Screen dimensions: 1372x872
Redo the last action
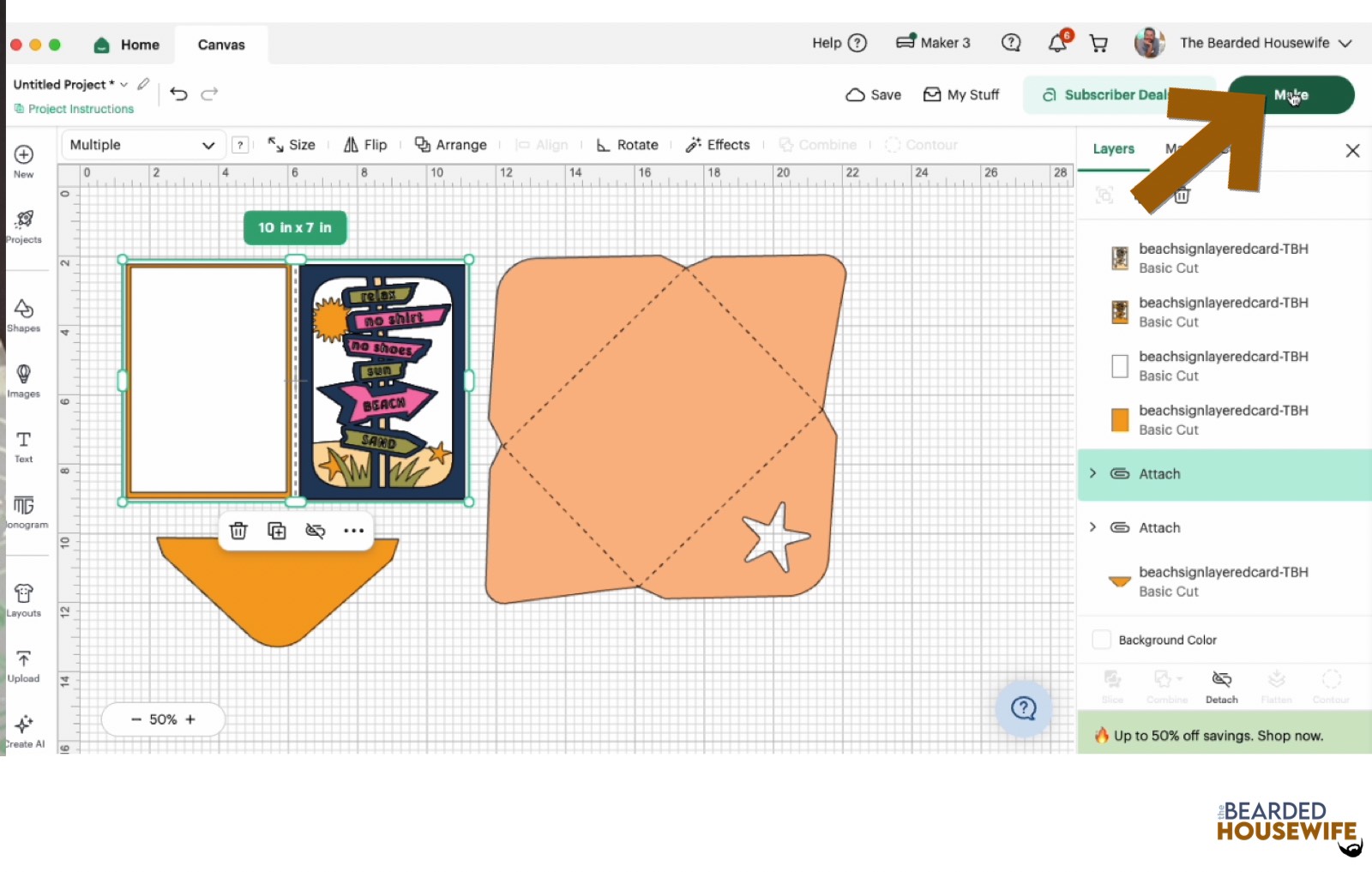coord(209,93)
